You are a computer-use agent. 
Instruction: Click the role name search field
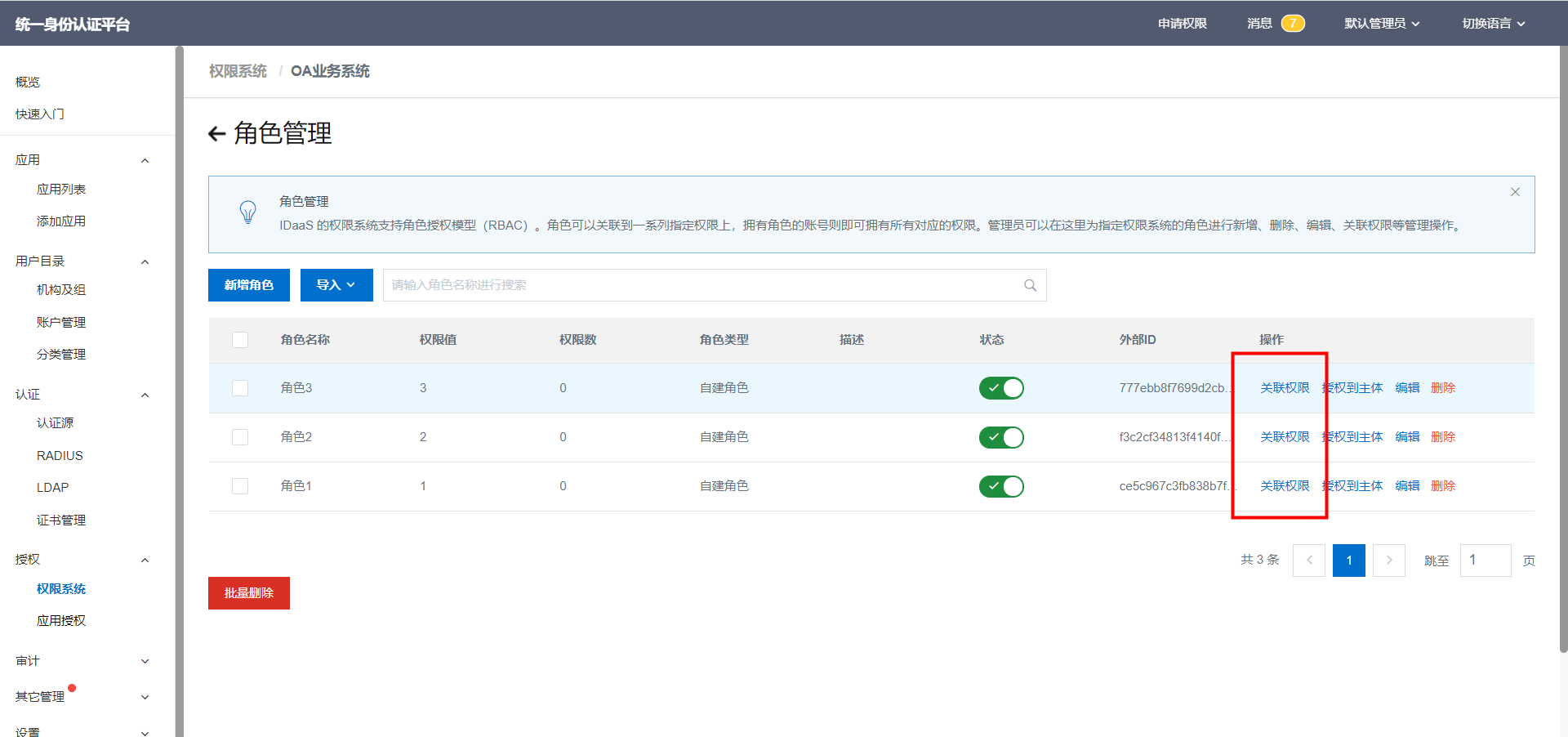702,285
